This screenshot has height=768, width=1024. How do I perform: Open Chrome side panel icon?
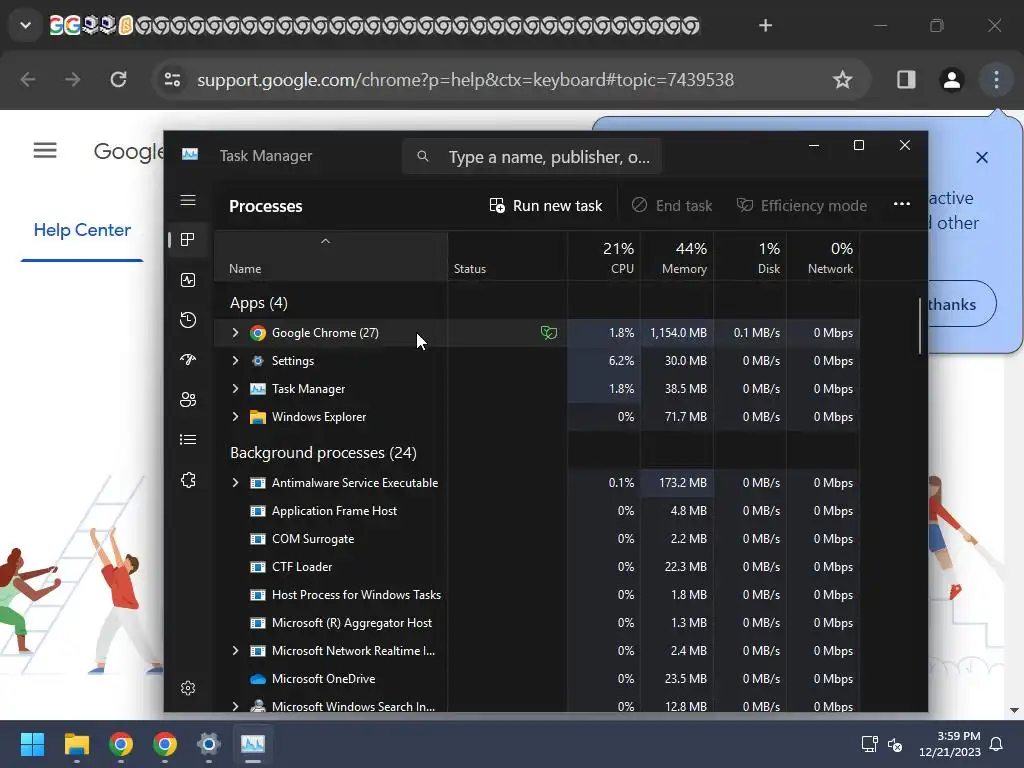[x=906, y=80]
